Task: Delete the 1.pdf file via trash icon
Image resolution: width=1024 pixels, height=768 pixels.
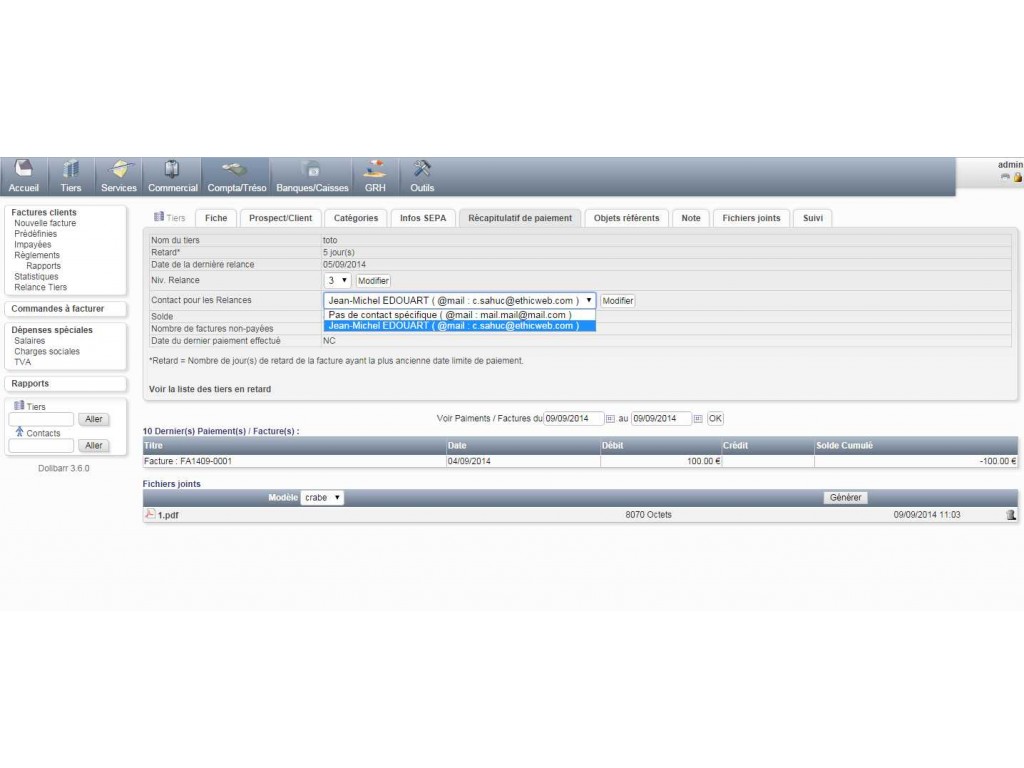Action: (x=1011, y=515)
